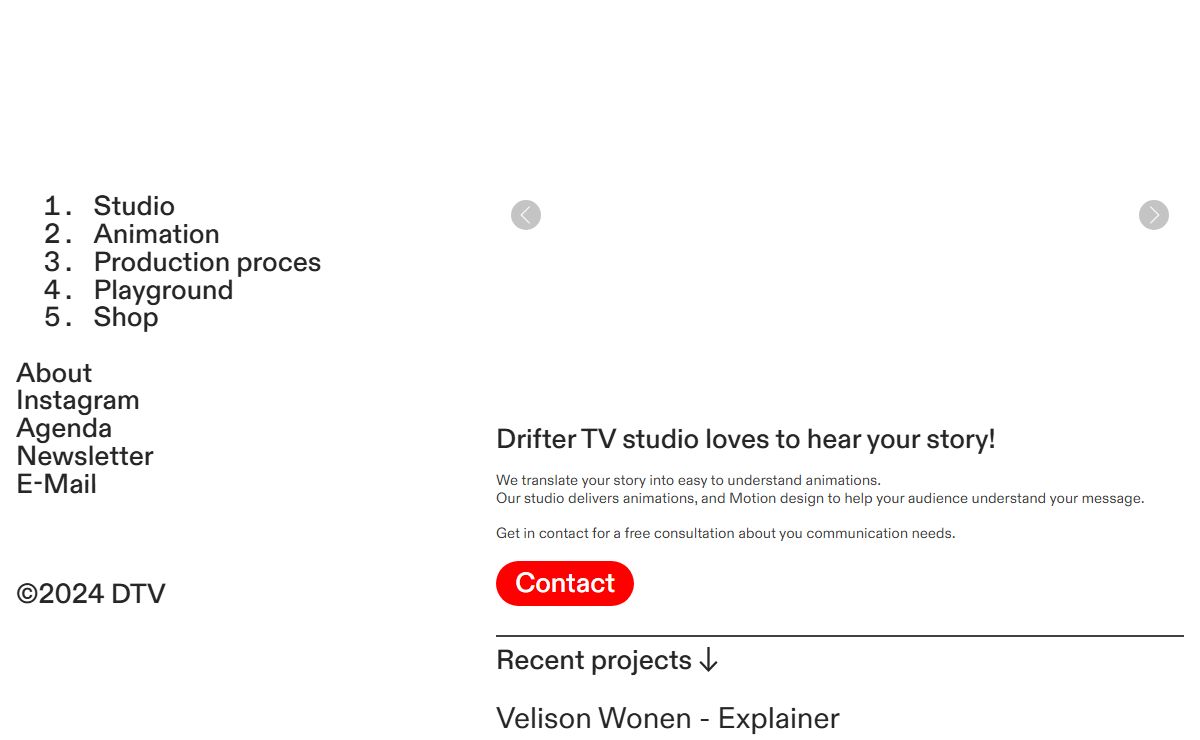Follow the Instagram link
This screenshot has height=740, width=1200.
click(78, 400)
